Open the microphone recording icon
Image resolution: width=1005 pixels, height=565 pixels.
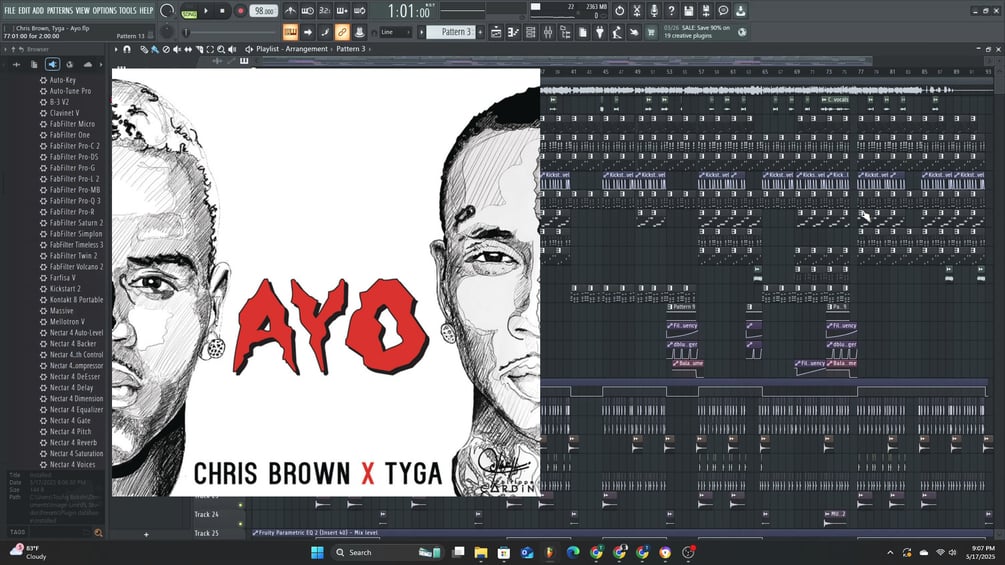point(654,11)
